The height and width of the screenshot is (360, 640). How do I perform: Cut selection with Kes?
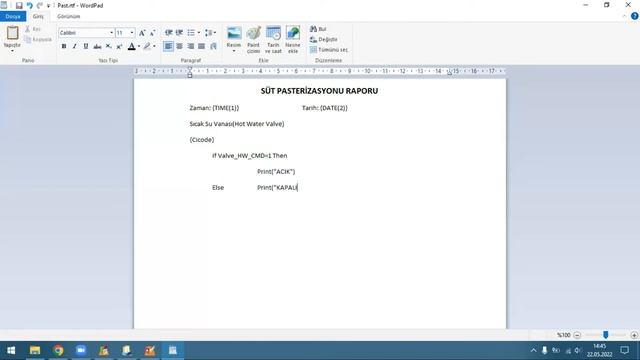(x=33, y=29)
